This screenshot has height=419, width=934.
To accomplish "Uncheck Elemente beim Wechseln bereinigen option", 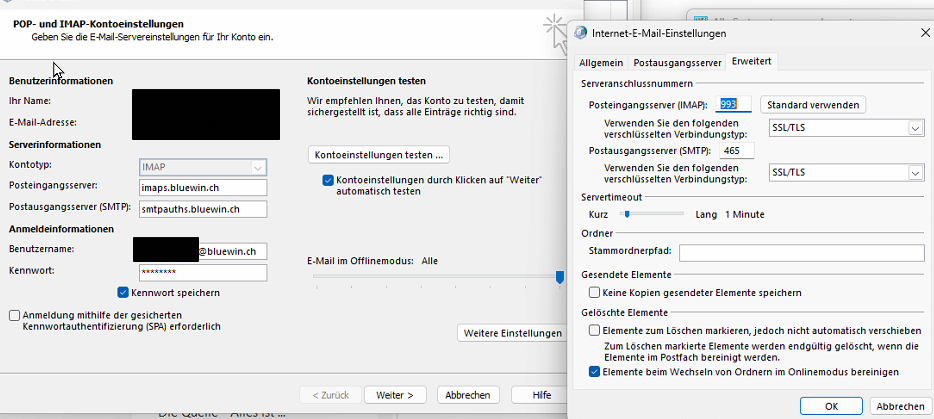I will tap(595, 372).
